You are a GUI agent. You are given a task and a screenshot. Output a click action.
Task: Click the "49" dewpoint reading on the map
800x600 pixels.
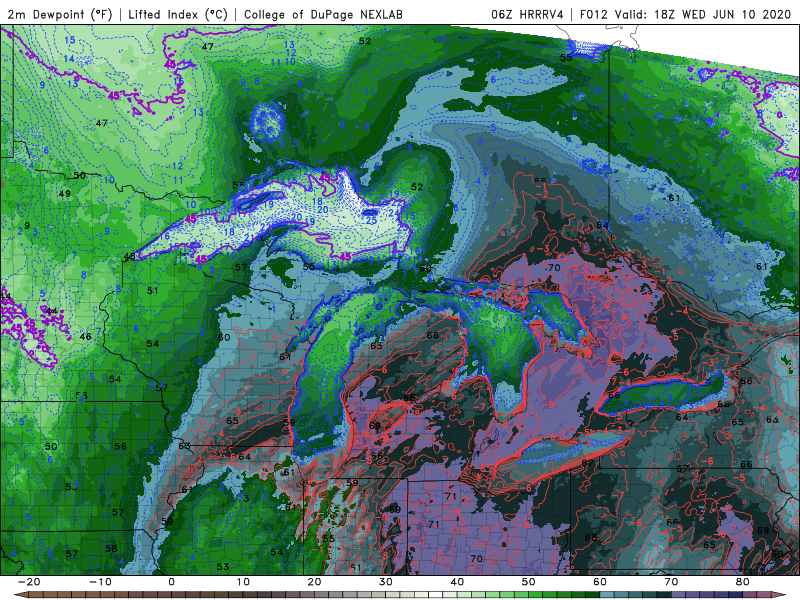click(65, 194)
